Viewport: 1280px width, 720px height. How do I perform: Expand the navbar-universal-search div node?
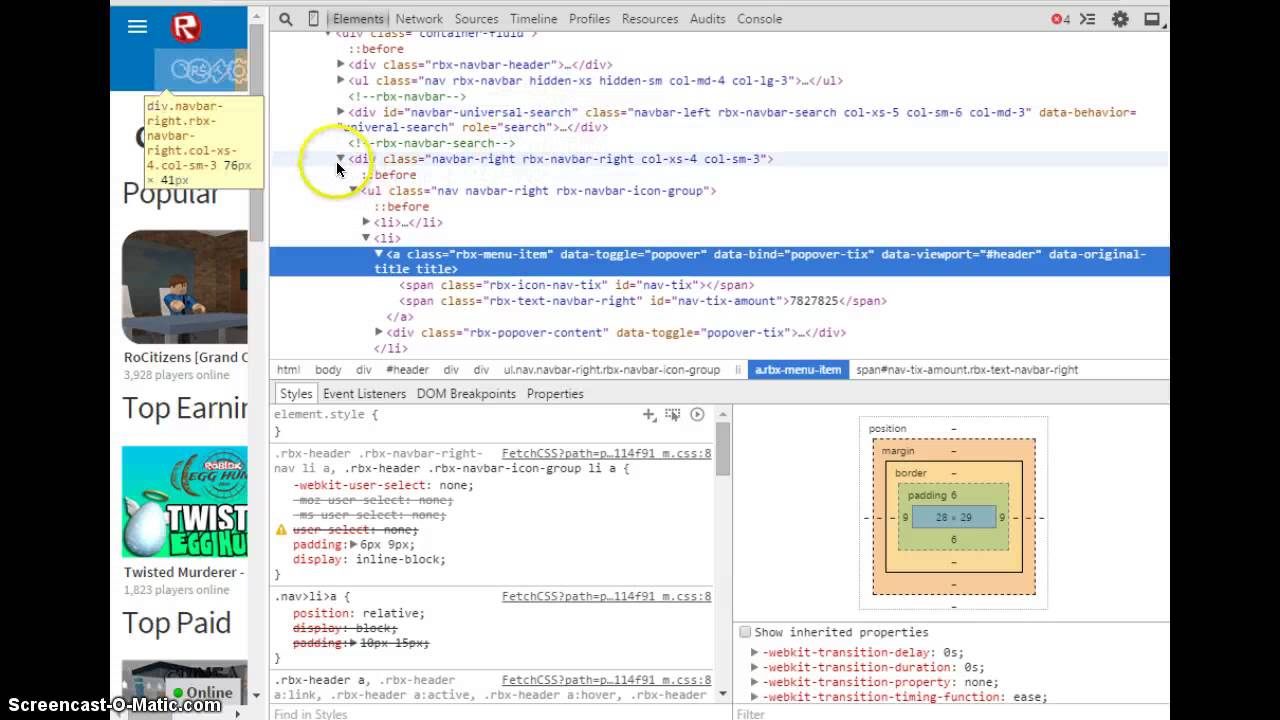pos(341,112)
